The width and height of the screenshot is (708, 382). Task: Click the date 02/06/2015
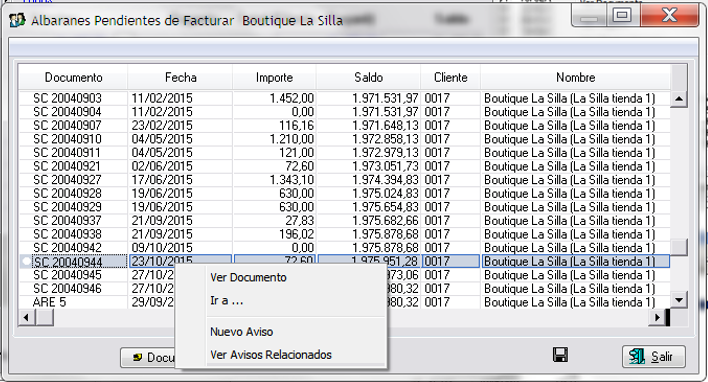tap(162, 166)
